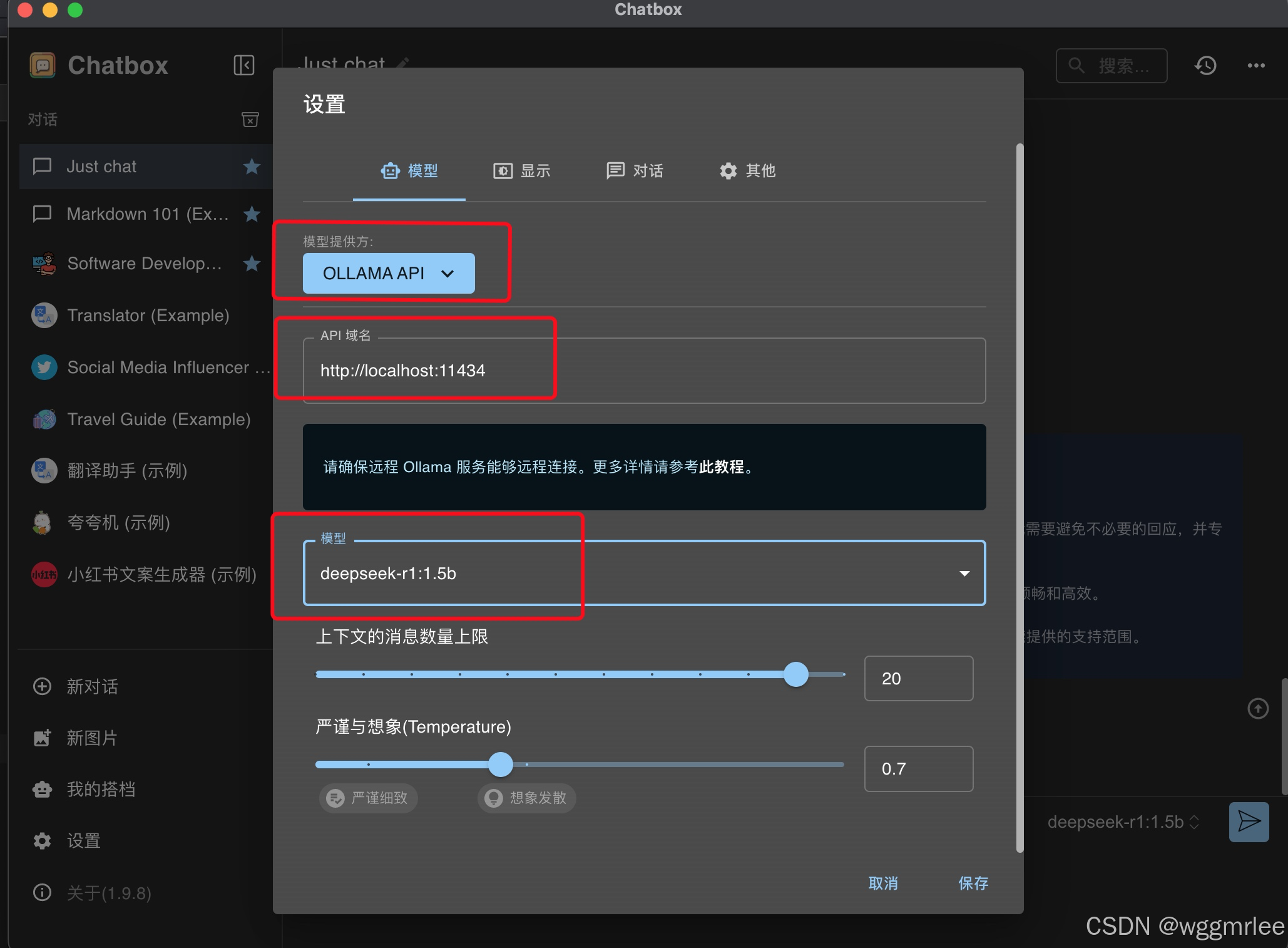Collapse the sidebar next to Chatbox title
The image size is (1288, 948).
(x=244, y=65)
